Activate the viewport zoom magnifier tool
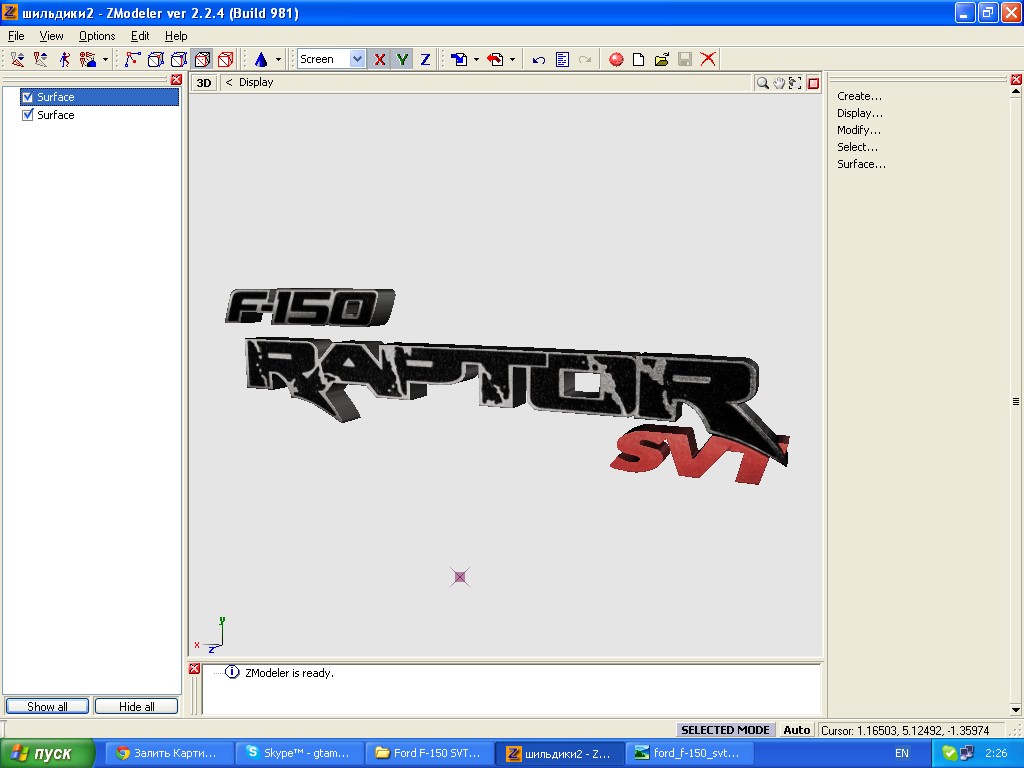 [762, 83]
